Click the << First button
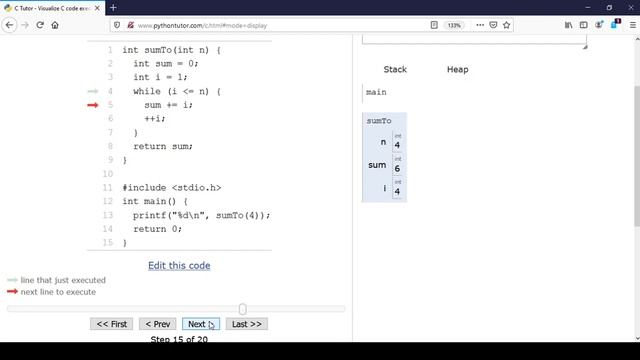Viewport: 640px width, 360px height. coord(111,324)
